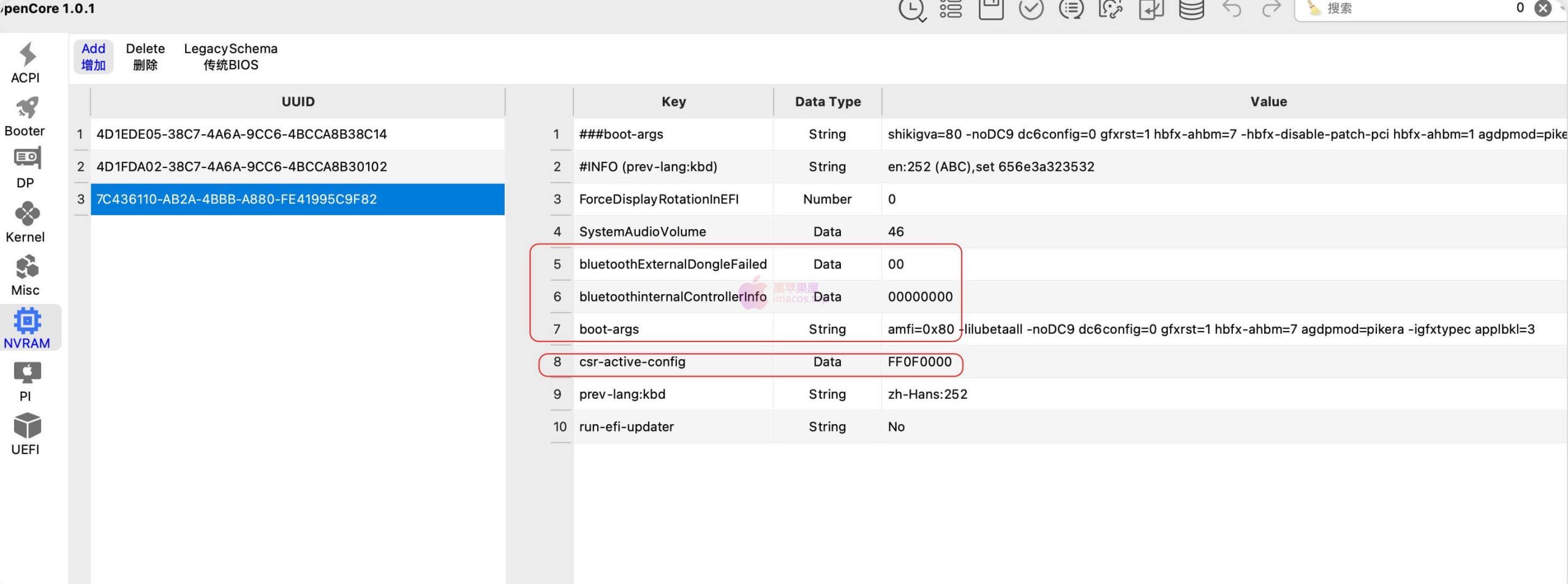Click the sync link toolbar icon

coord(1111,9)
